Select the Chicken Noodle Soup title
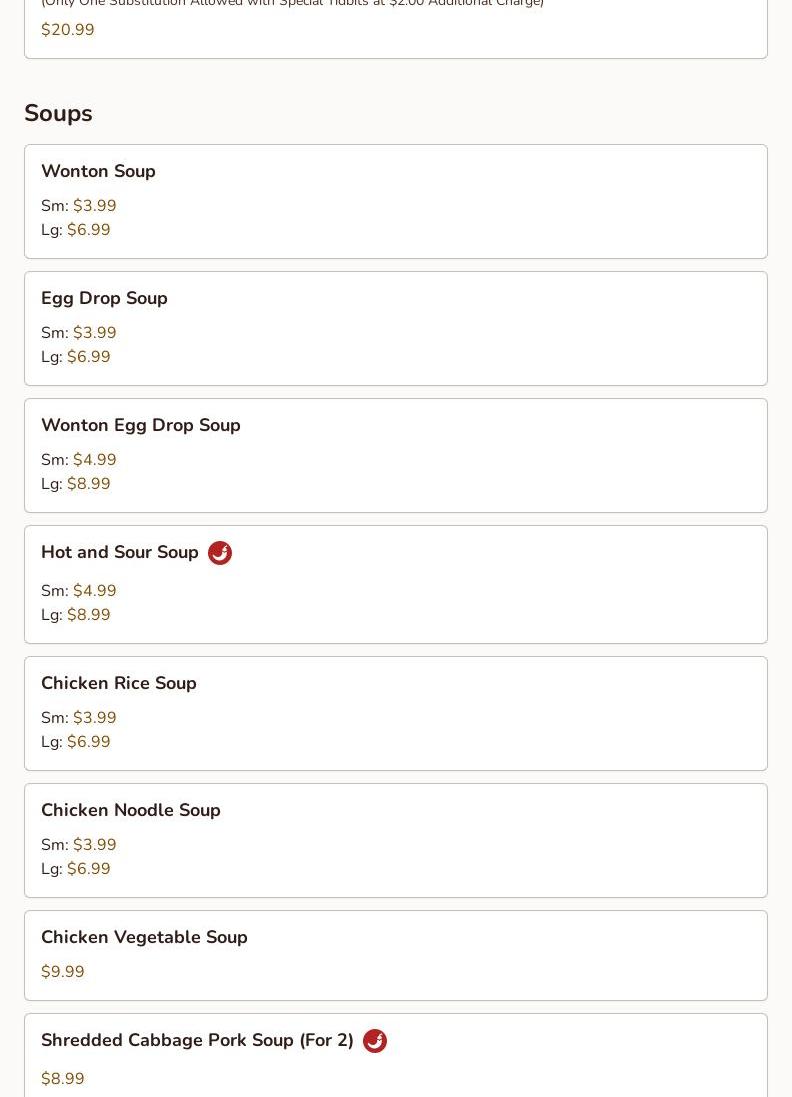792x1097 pixels. pyautogui.click(x=131, y=809)
